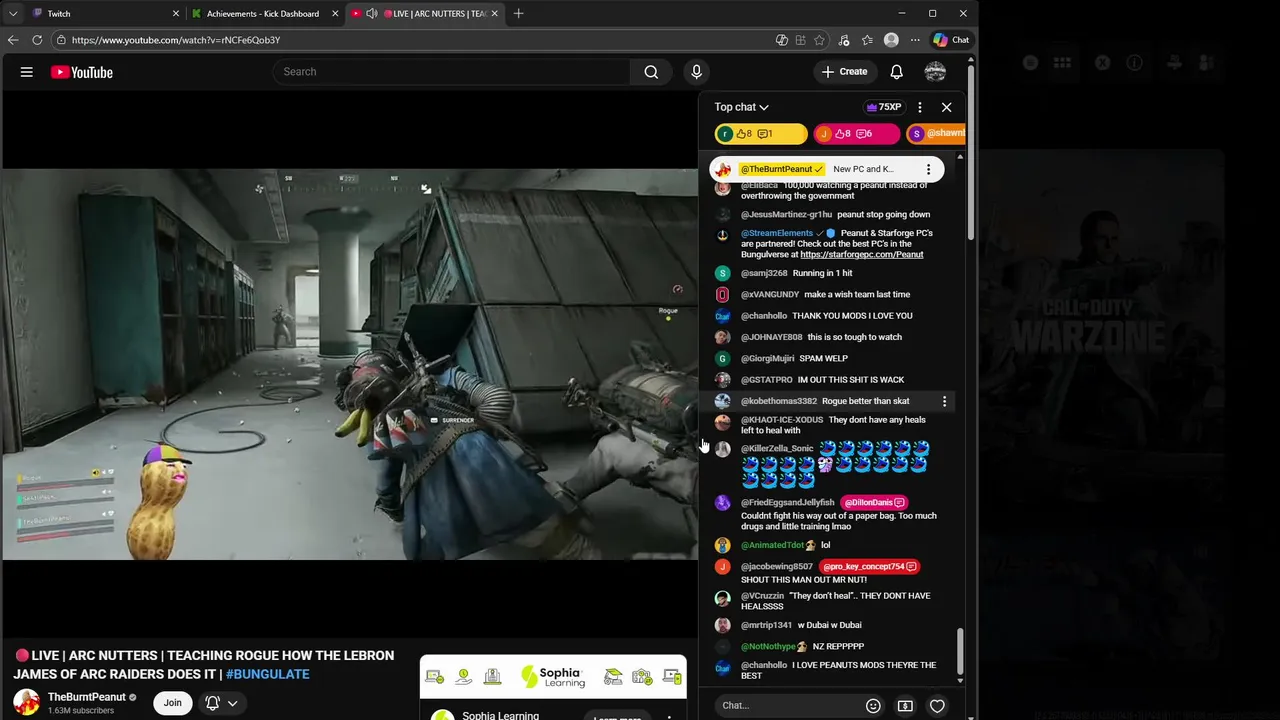
Task: Click @StreamElements username in chat
Action: (776, 233)
